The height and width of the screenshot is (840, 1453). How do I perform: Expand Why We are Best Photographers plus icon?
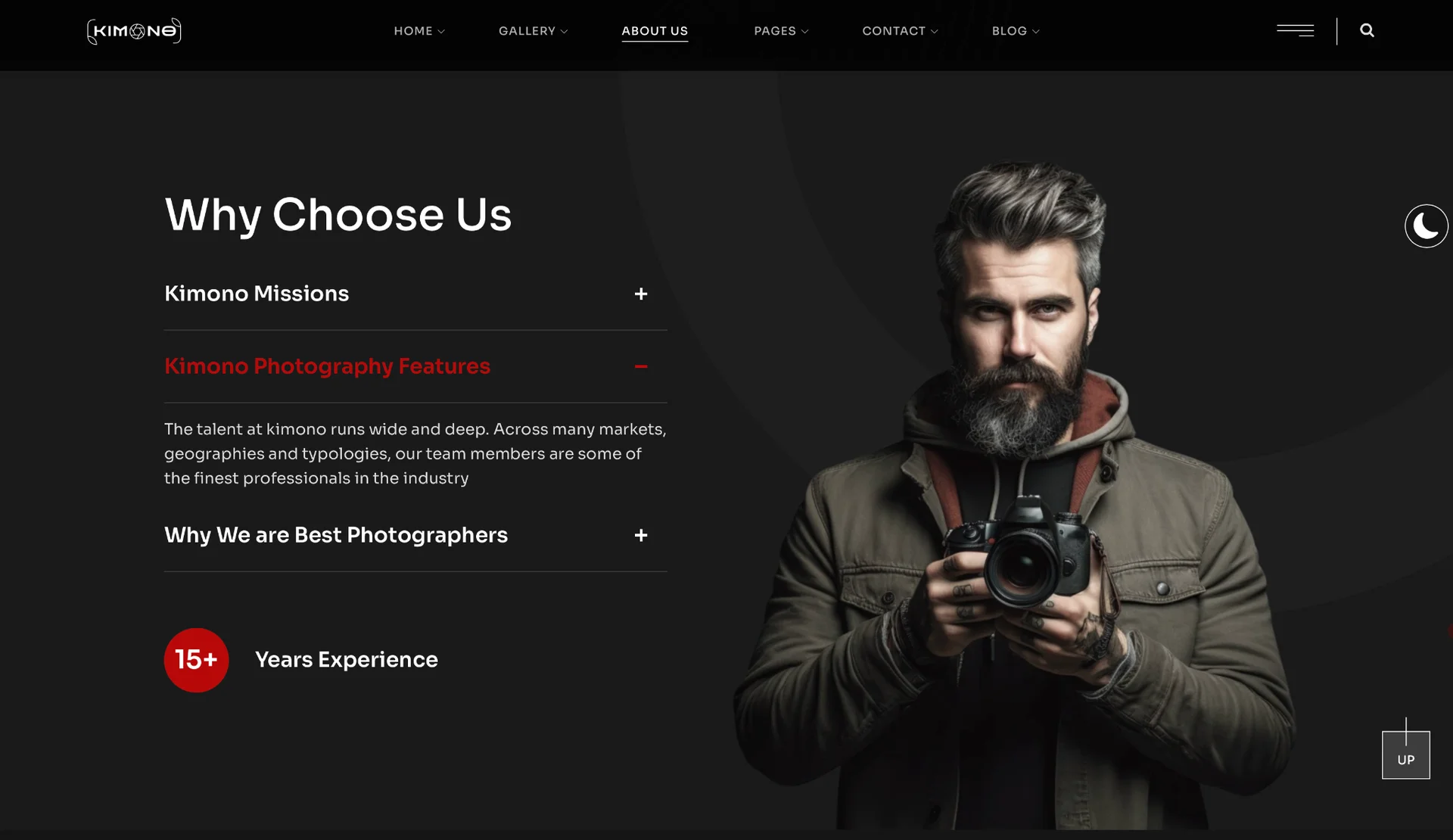(641, 535)
